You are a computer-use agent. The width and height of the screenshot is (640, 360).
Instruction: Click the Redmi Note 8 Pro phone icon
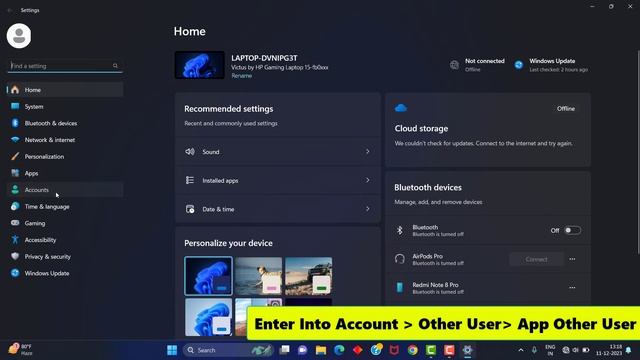pos(400,288)
